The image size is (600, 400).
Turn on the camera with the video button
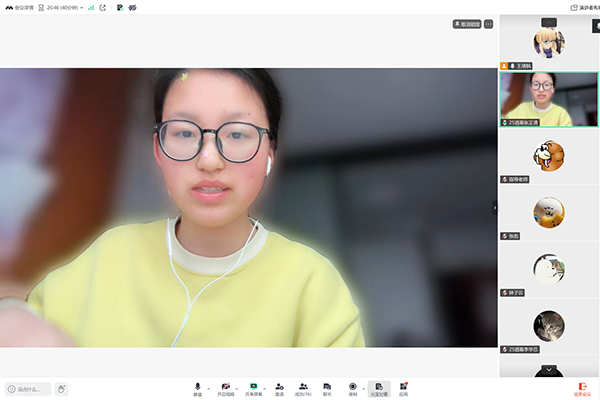pos(226,389)
